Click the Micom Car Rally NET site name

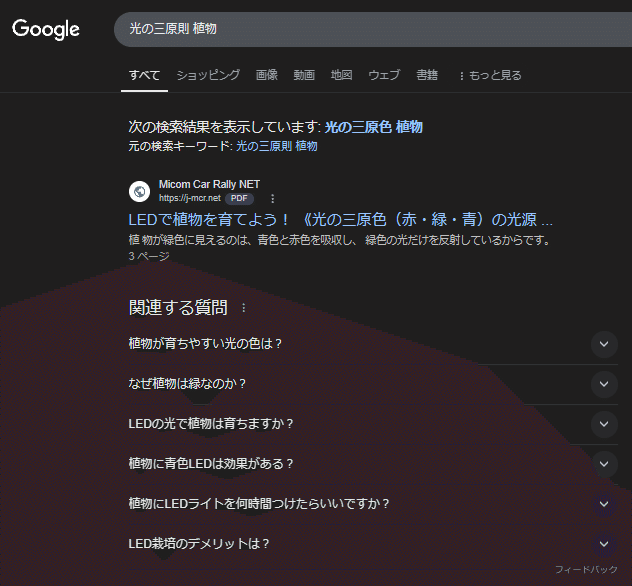pyautogui.click(x=209, y=184)
